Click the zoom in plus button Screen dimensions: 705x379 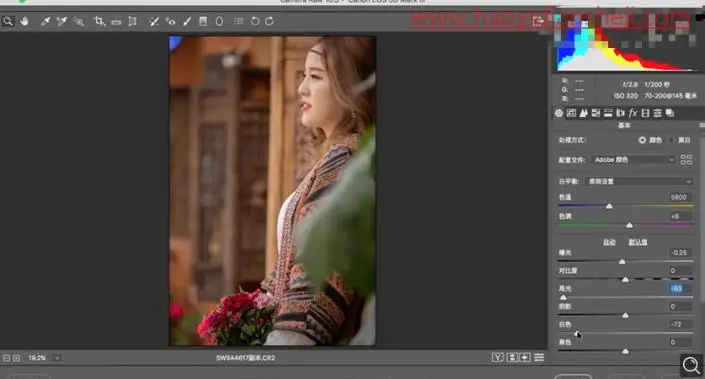pyautogui.click(x=16, y=358)
